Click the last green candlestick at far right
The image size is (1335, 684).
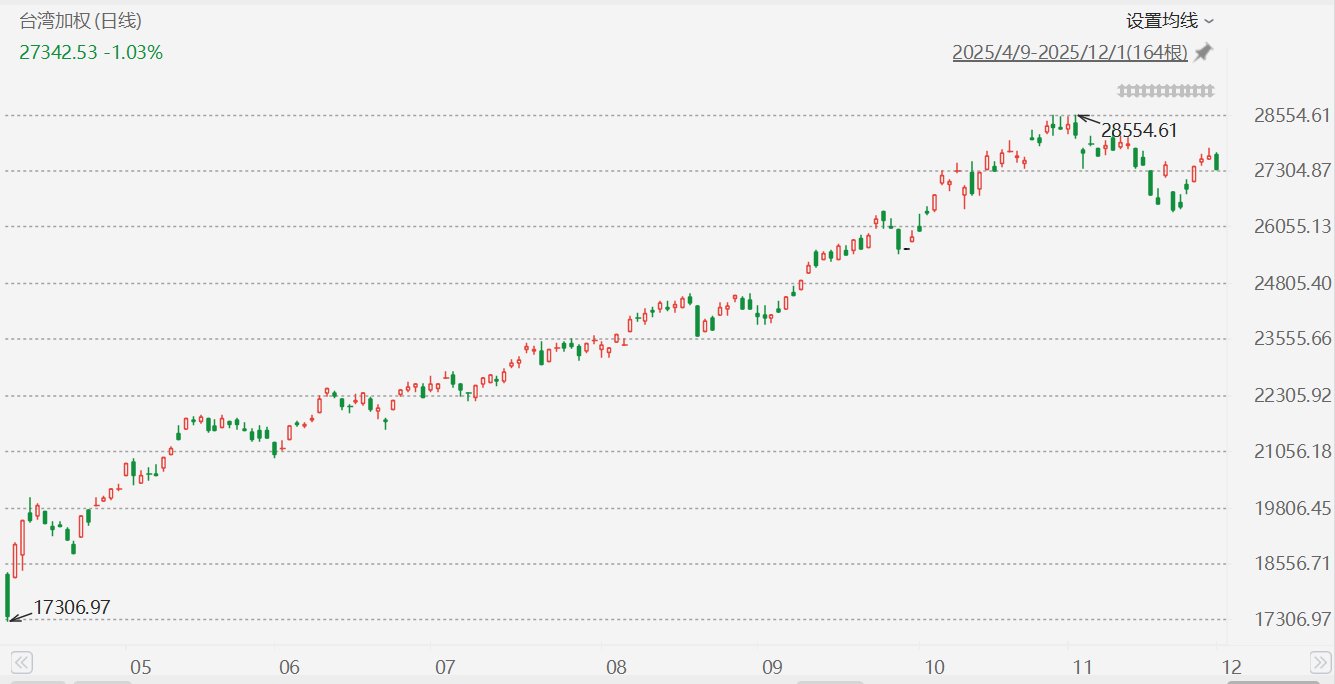point(1217,162)
